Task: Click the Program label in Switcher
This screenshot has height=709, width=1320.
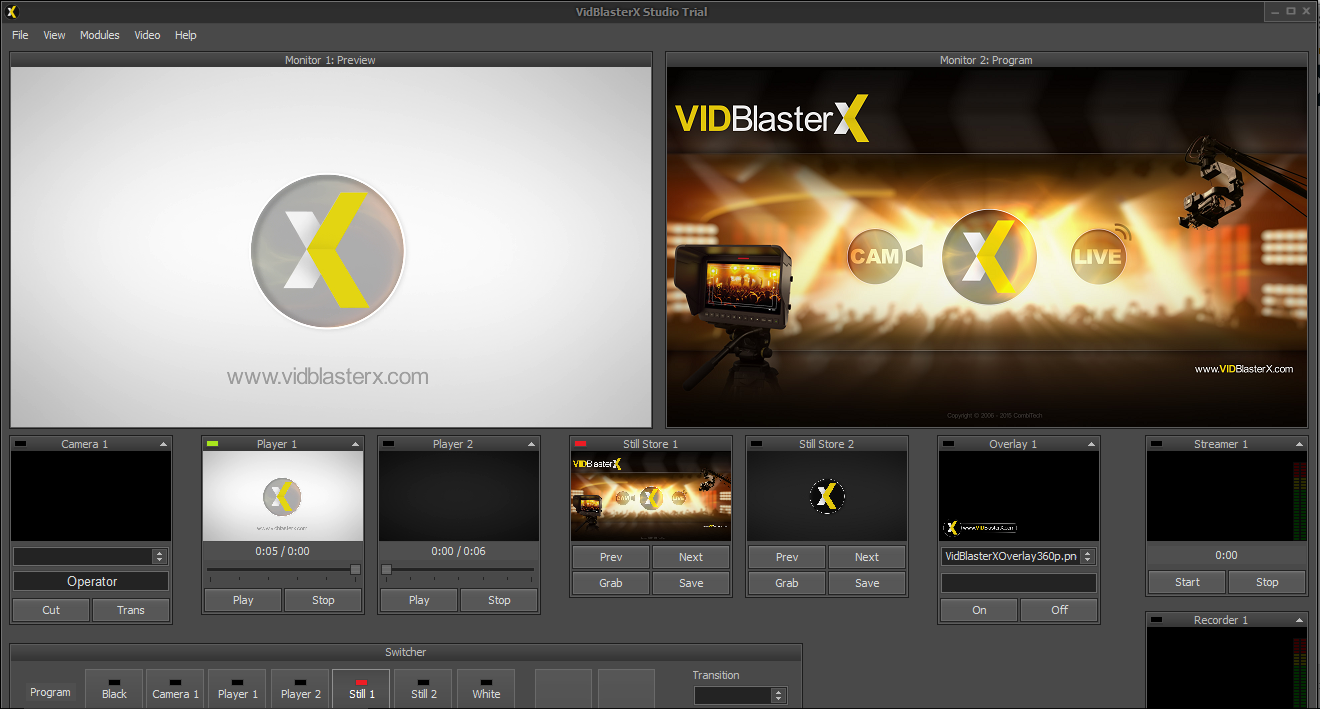Action: tap(50, 692)
